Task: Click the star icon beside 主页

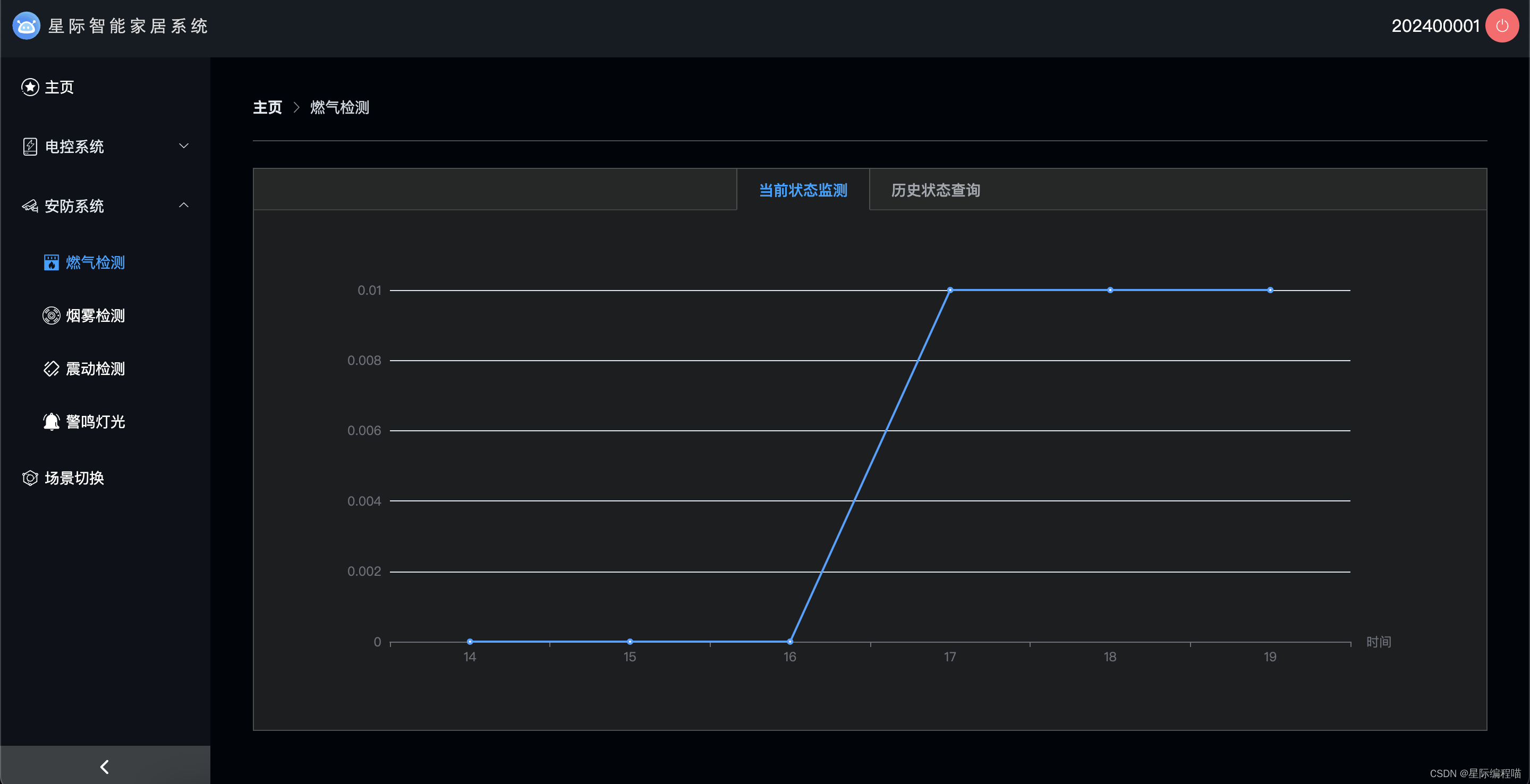Action: coord(30,87)
